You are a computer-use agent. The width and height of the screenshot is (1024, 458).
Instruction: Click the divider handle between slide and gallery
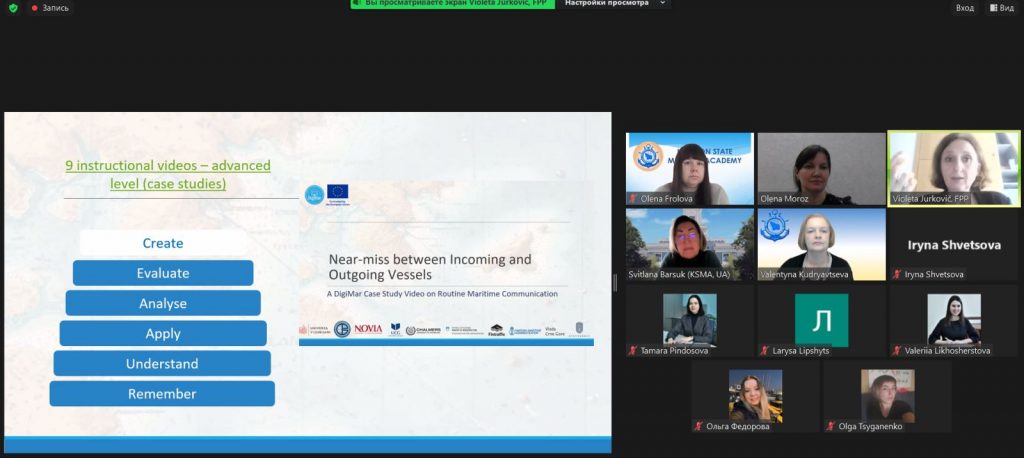pyautogui.click(x=615, y=283)
